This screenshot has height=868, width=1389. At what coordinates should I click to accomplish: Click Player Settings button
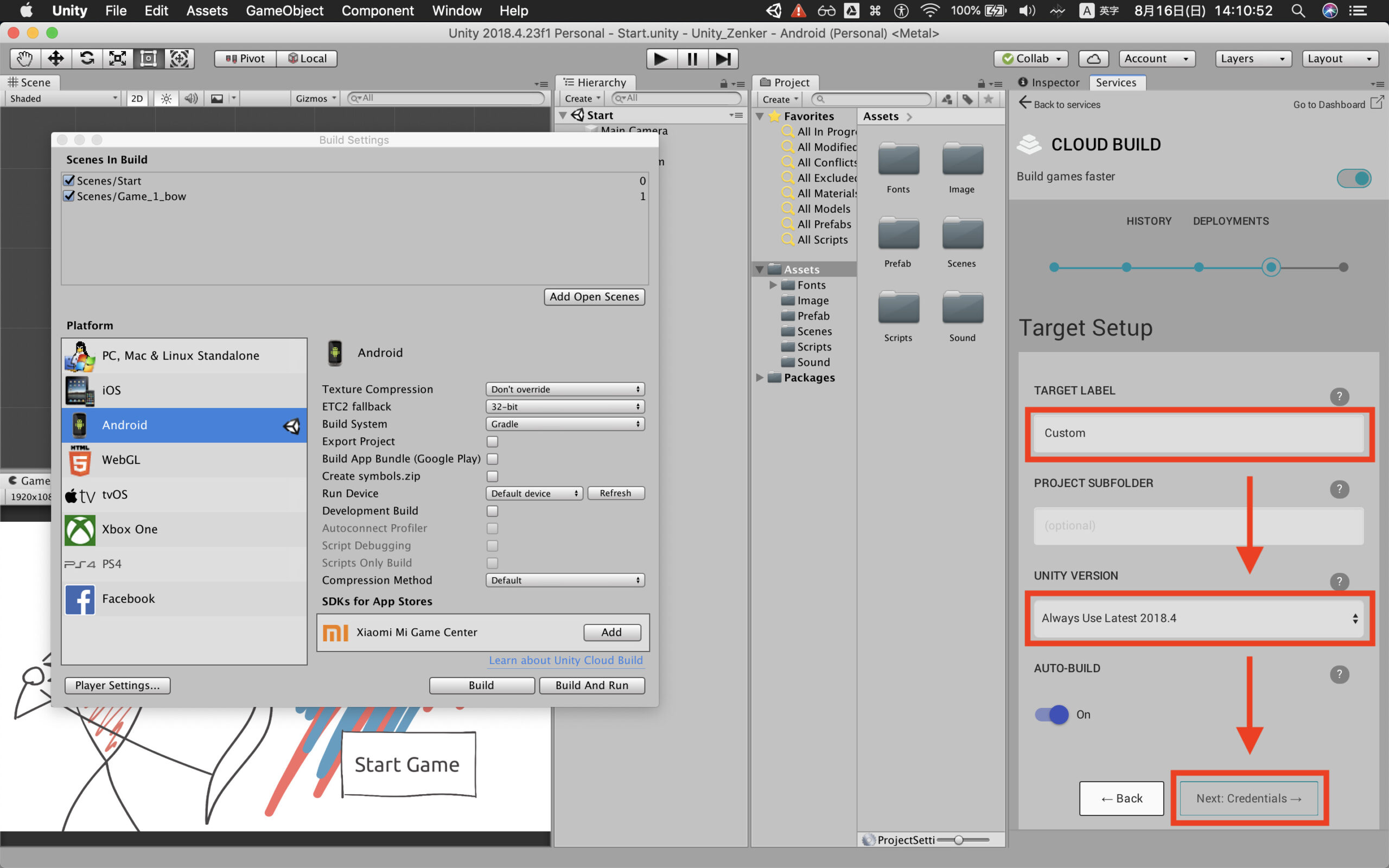(x=117, y=685)
